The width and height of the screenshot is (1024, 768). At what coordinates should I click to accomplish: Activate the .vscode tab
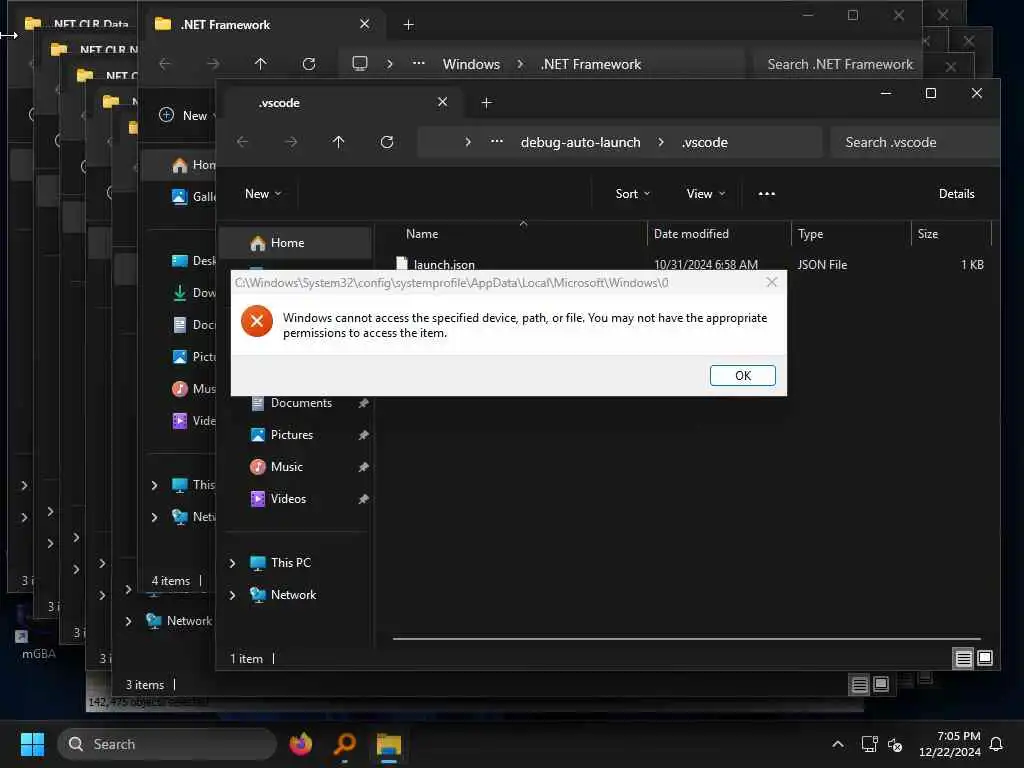click(340, 103)
